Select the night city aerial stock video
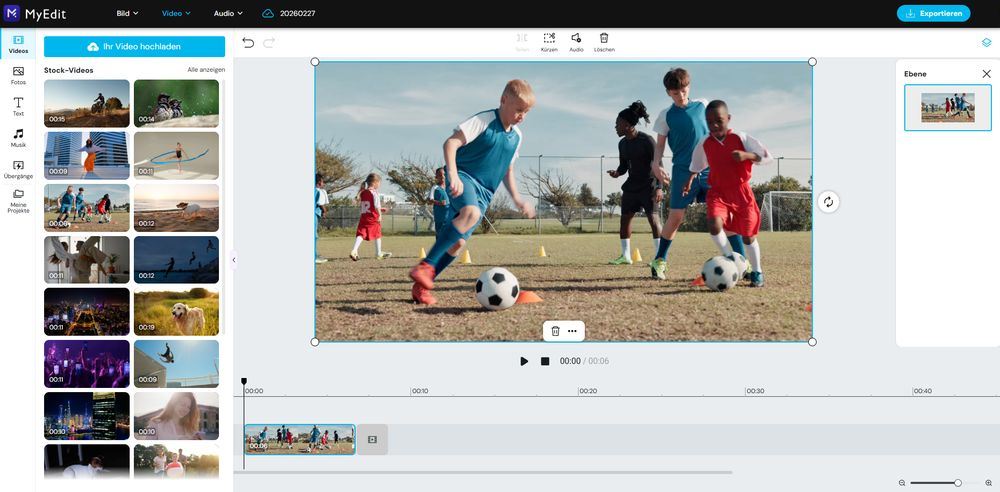This screenshot has height=492, width=1000. 87,311
